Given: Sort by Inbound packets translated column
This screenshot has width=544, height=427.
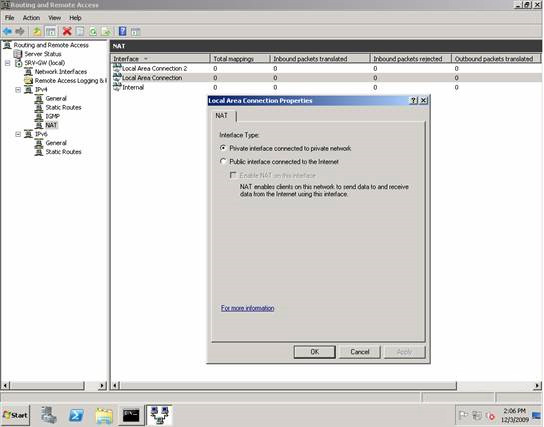Looking at the screenshot, I should 320,59.
